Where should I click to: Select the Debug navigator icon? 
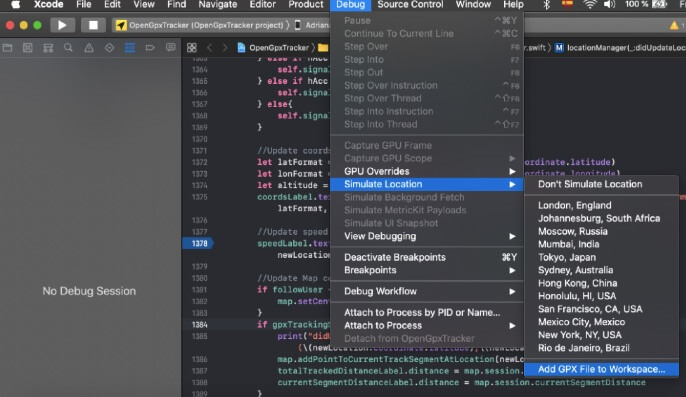tap(130, 48)
